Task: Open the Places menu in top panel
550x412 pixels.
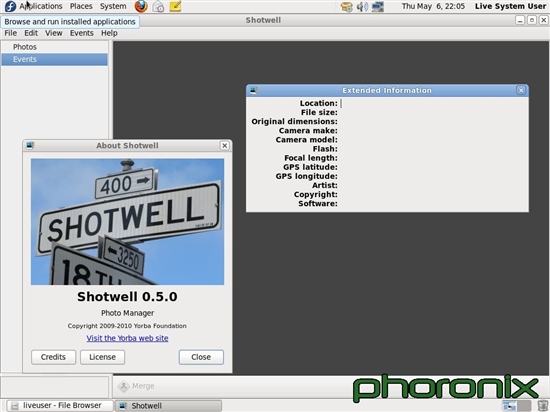Action: pyautogui.click(x=81, y=6)
